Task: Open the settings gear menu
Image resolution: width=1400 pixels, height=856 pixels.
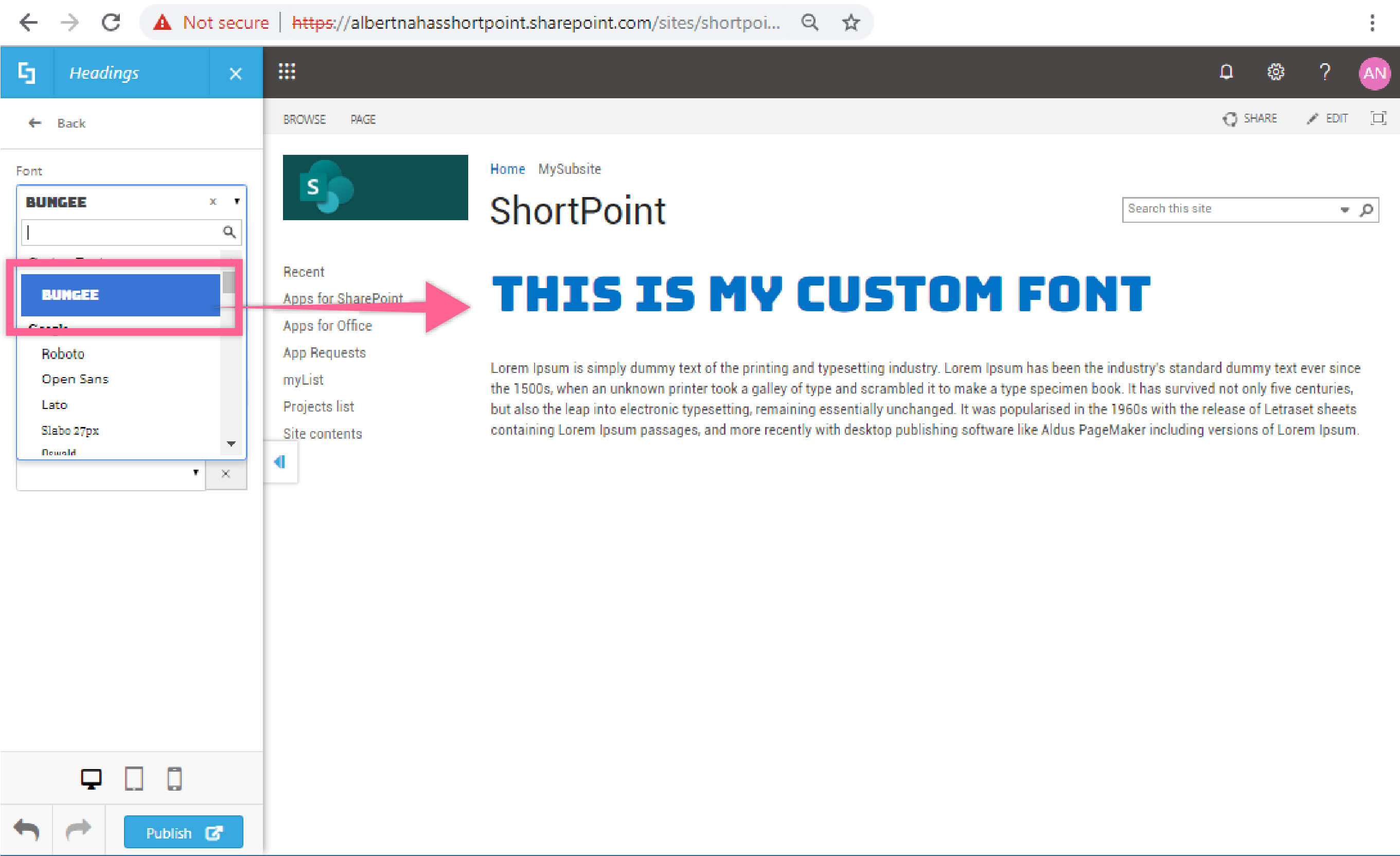Action: 1275,72
